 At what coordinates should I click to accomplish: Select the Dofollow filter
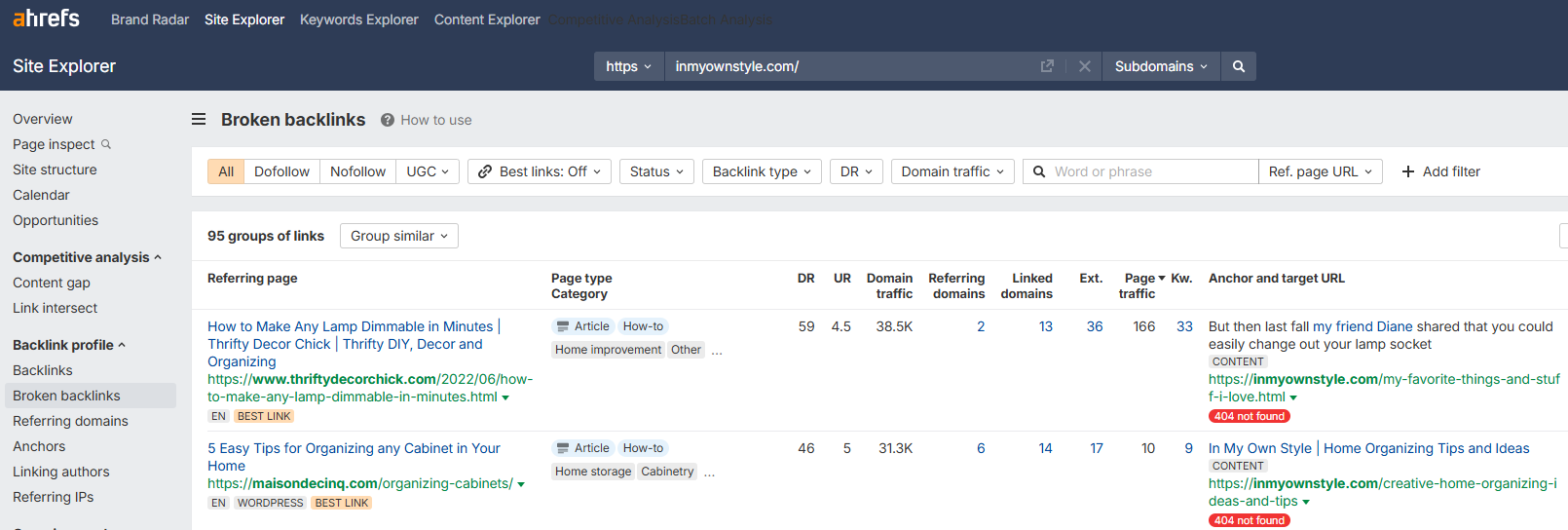(281, 171)
